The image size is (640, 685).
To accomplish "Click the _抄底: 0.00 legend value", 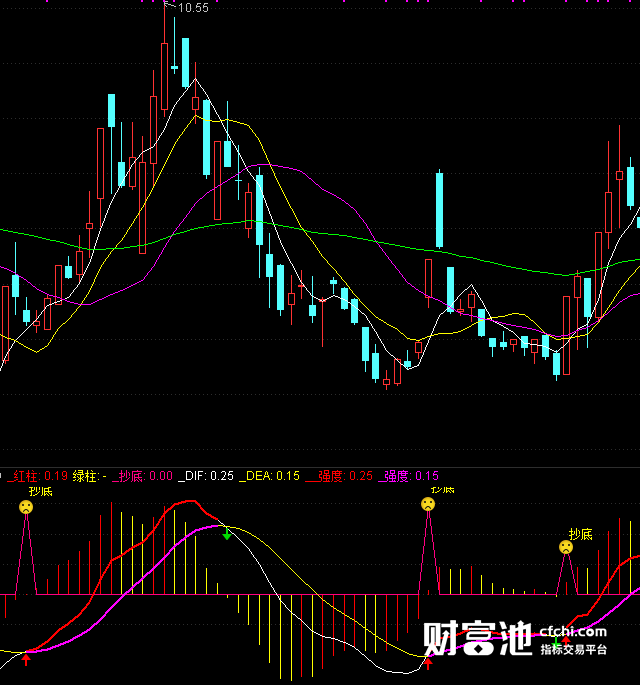I will click(x=142, y=476).
